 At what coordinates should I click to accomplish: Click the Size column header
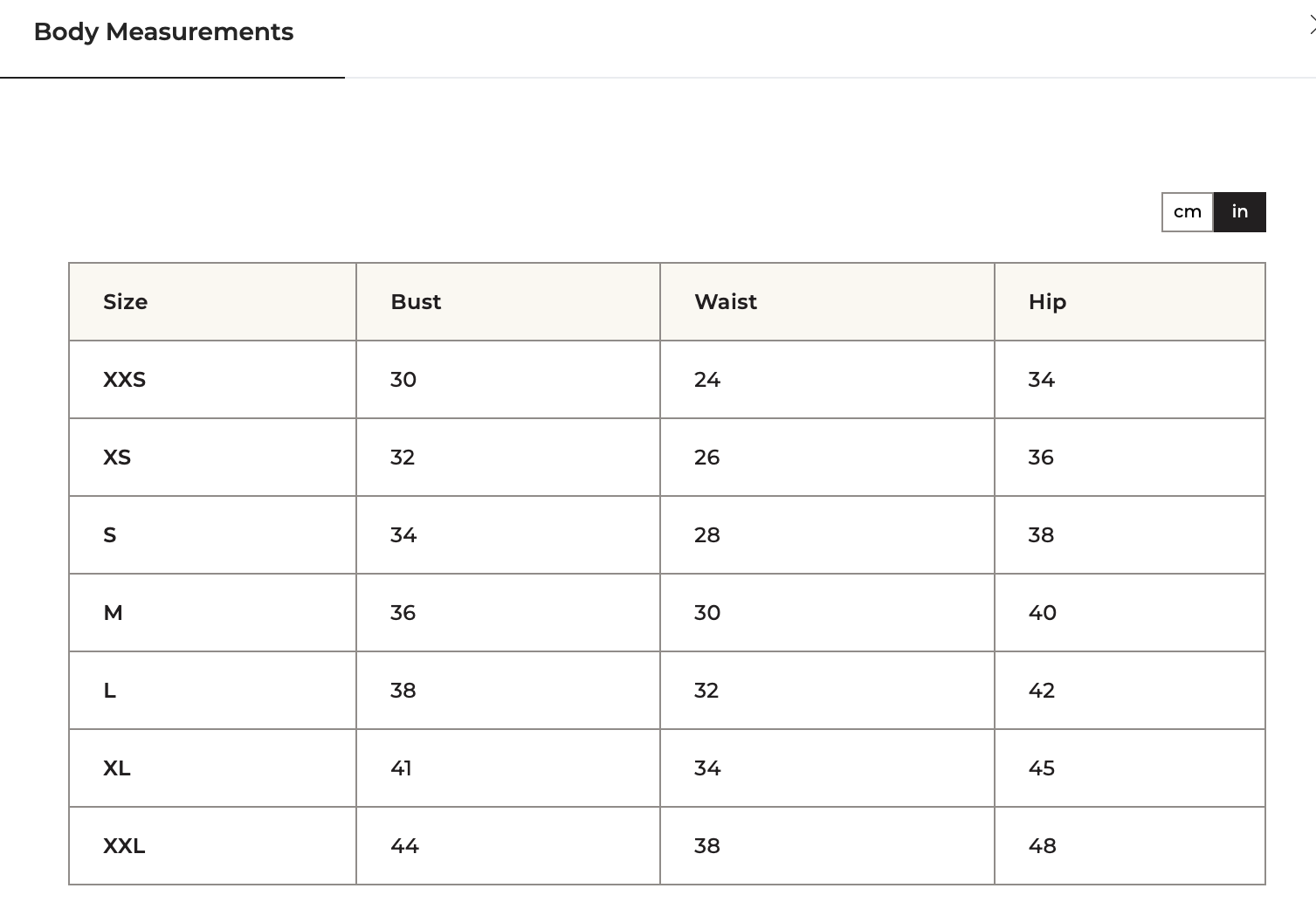coord(126,302)
